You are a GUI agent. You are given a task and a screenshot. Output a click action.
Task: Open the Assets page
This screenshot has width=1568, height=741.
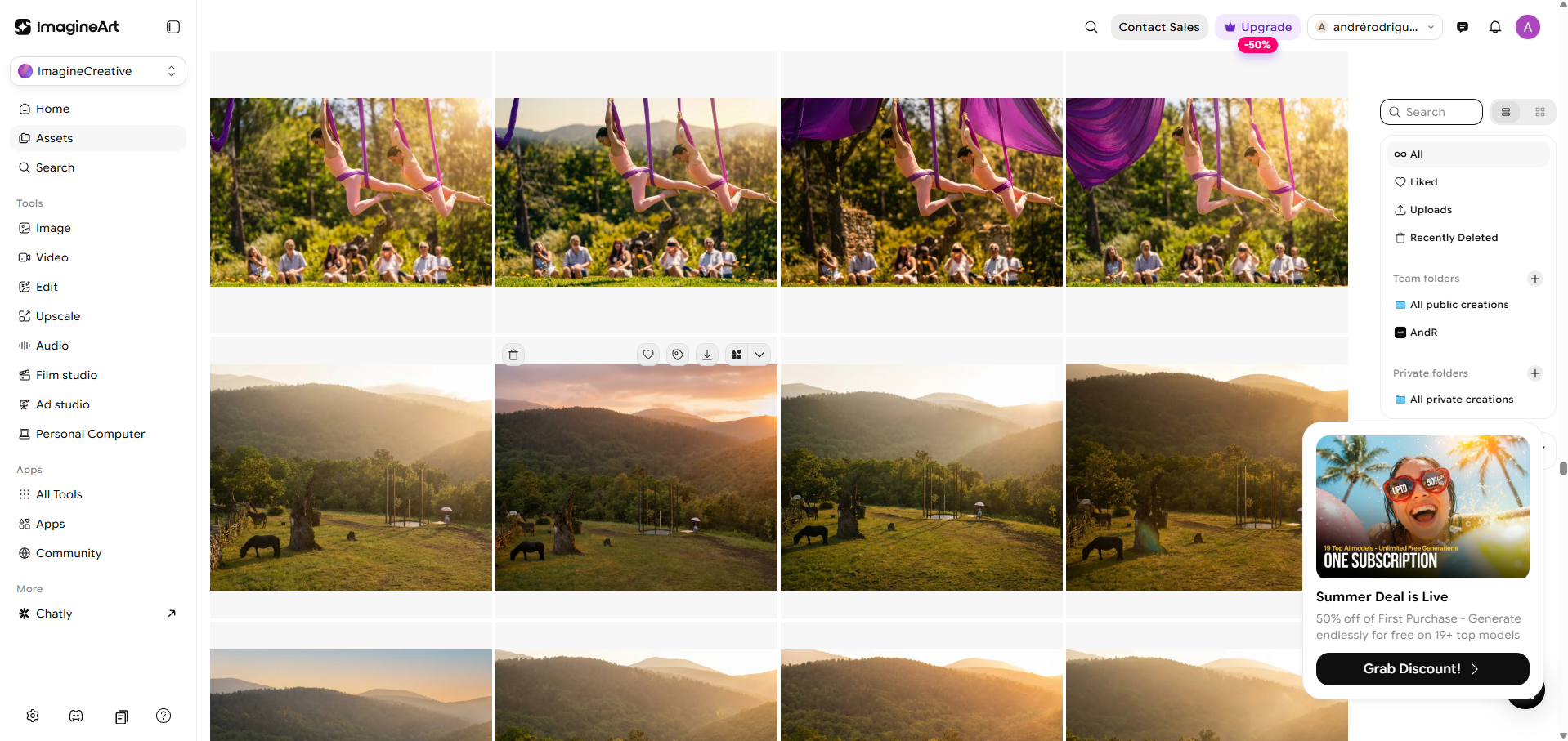click(98, 138)
